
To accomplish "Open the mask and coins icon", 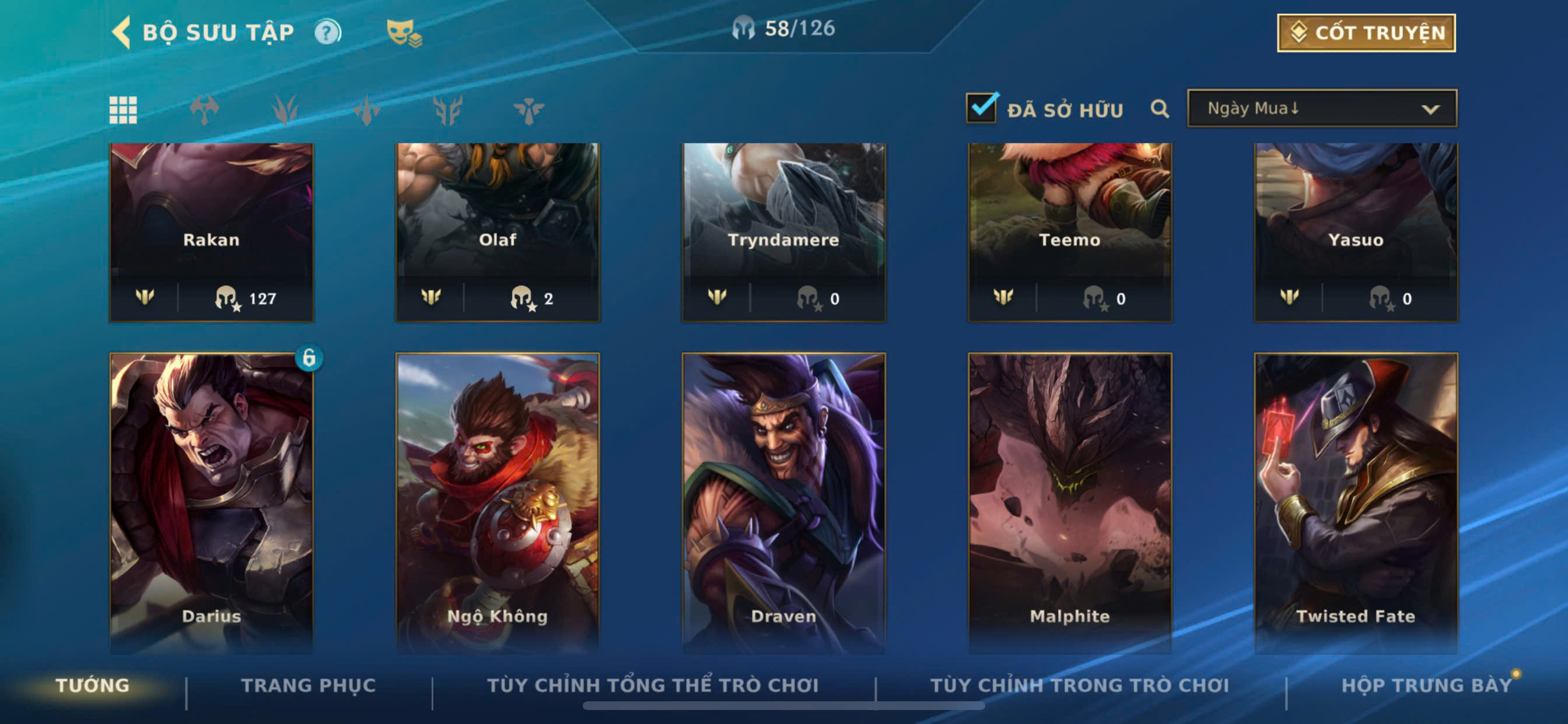I will click(404, 33).
